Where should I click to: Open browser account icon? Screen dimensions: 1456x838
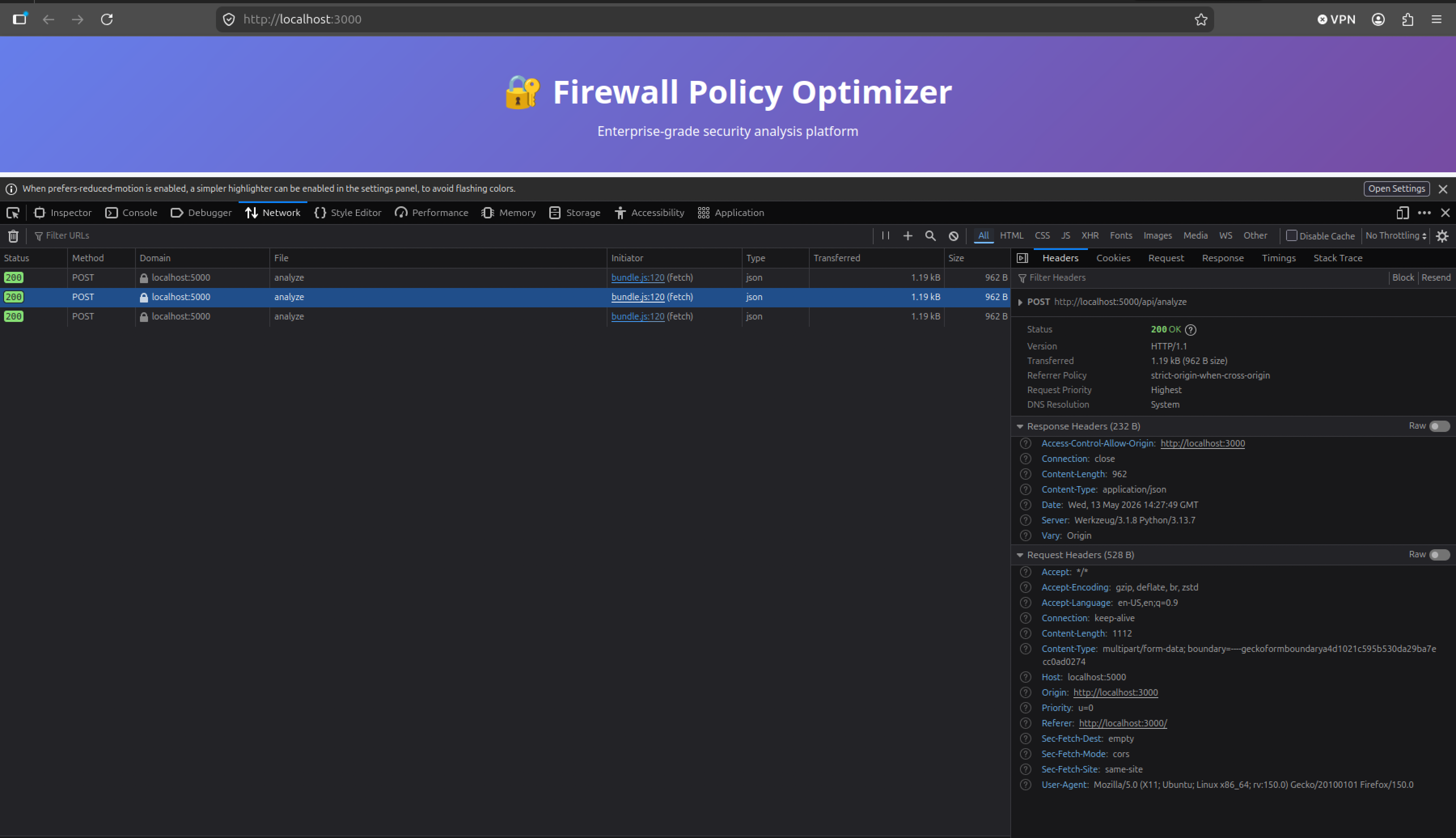[1378, 19]
